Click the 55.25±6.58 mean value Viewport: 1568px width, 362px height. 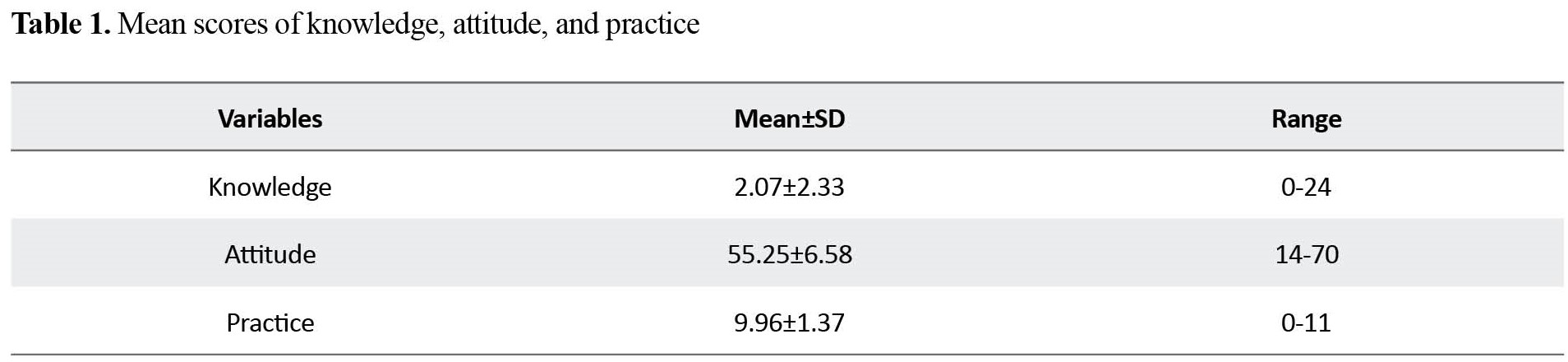coord(789,254)
